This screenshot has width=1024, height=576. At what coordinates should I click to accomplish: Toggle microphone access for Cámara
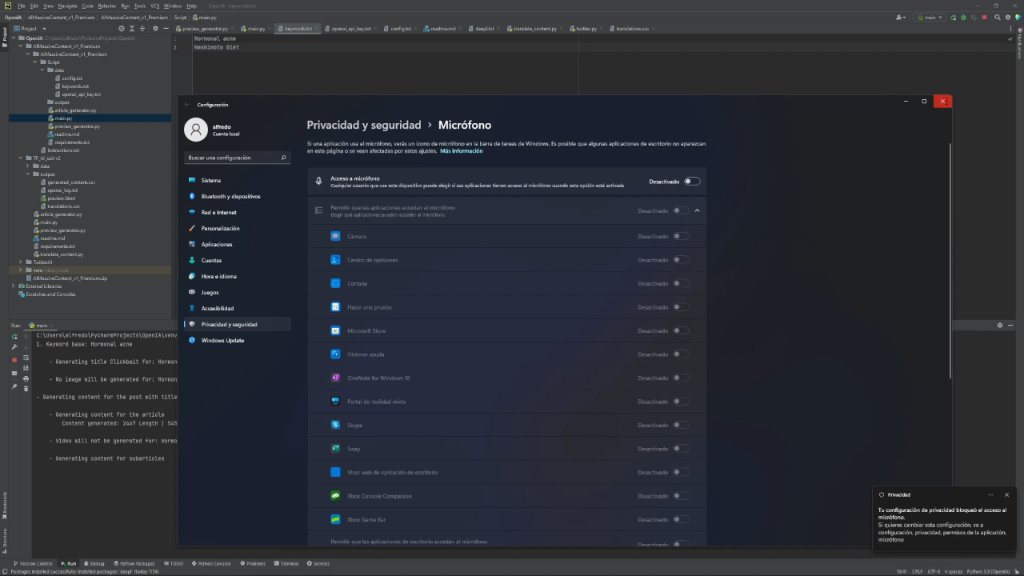pyautogui.click(x=680, y=236)
